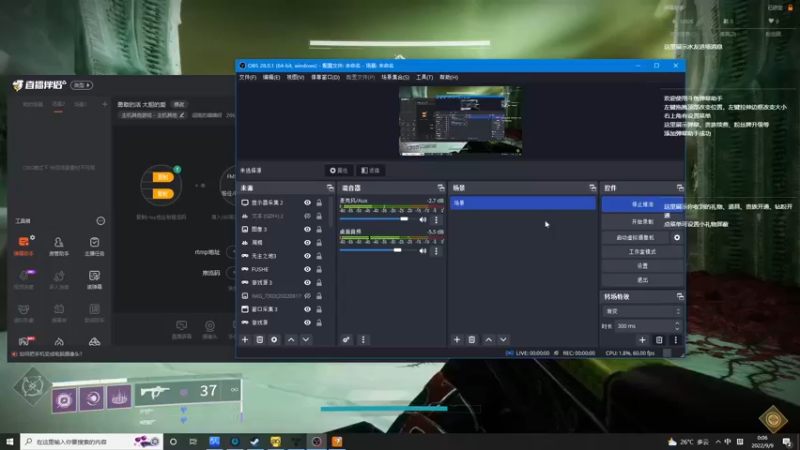Open the 工具(T) menu in OBS
The height and width of the screenshot is (450, 800).
pos(424,78)
